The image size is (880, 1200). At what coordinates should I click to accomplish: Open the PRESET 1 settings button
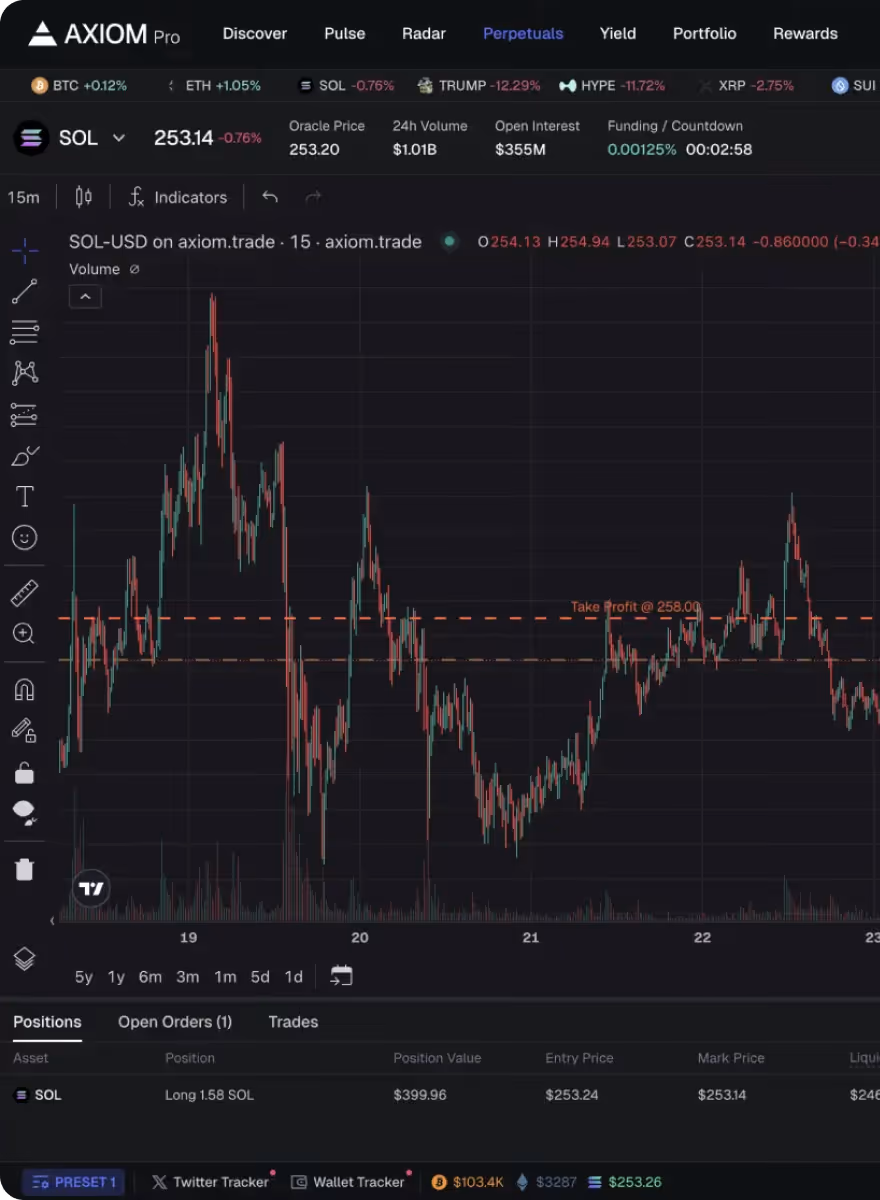[x=75, y=1182]
